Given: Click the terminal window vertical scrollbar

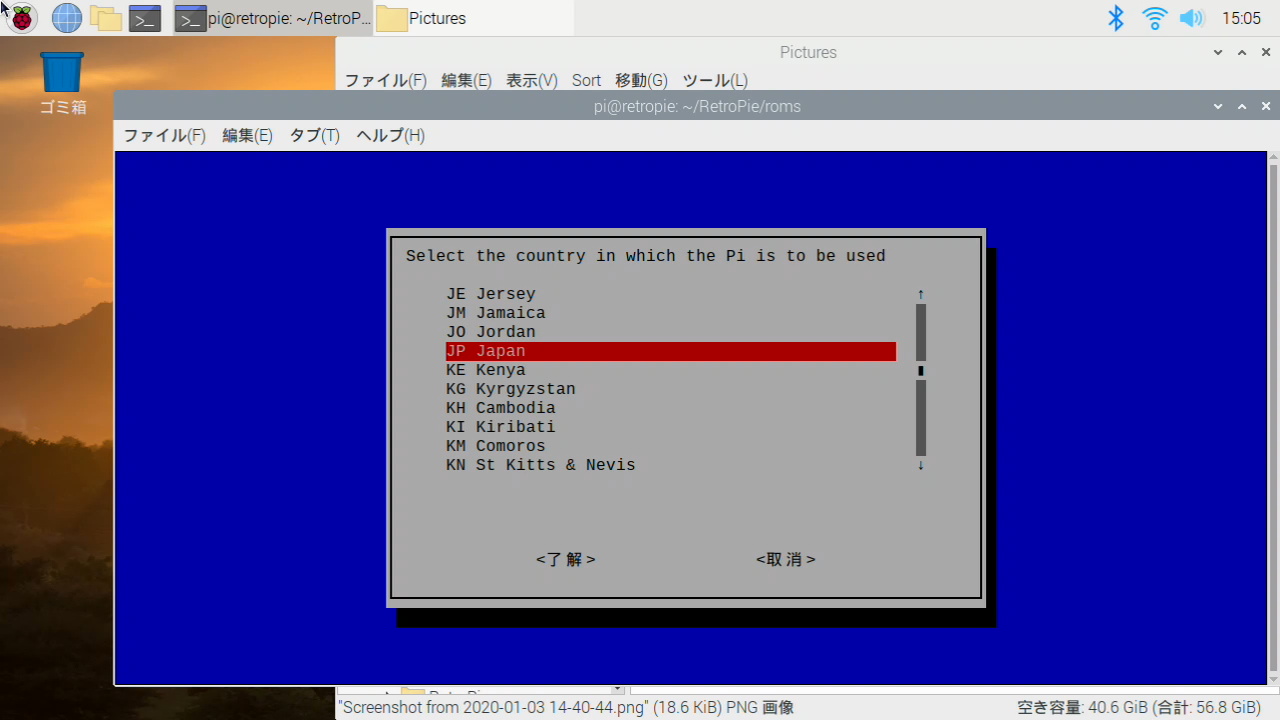Looking at the screenshot, I should coord(1273,418).
